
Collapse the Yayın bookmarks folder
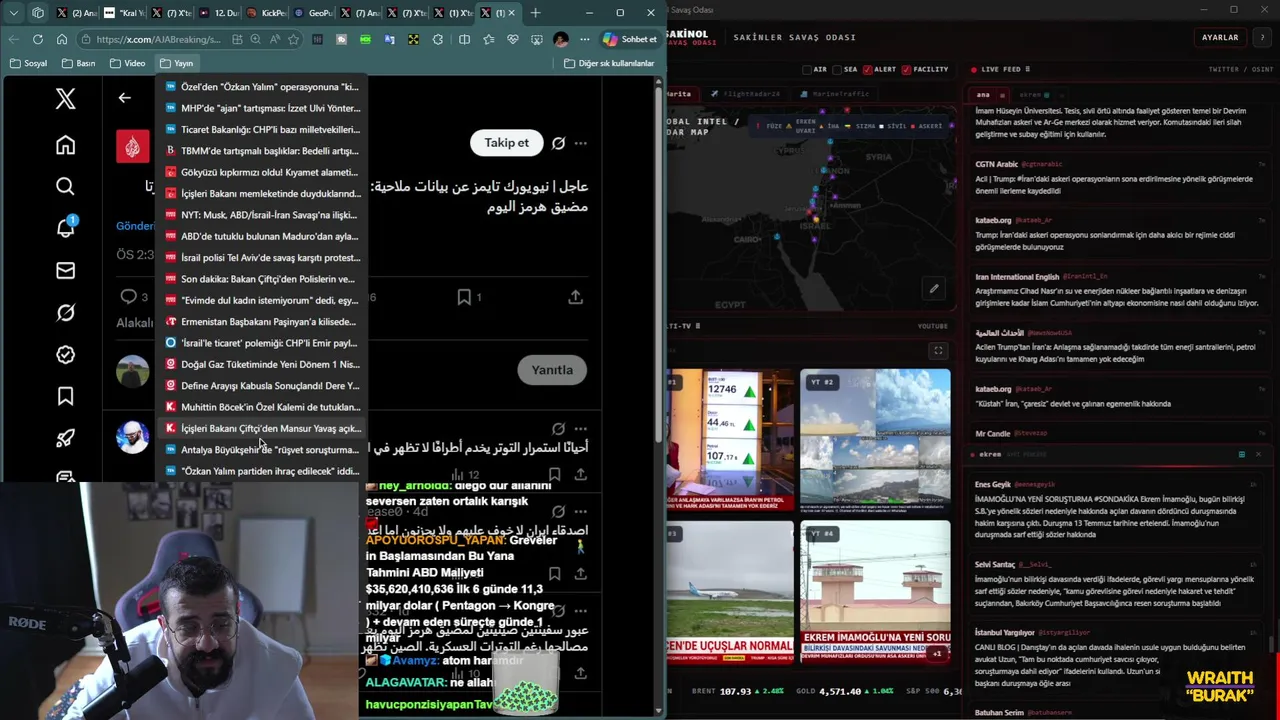click(x=176, y=63)
